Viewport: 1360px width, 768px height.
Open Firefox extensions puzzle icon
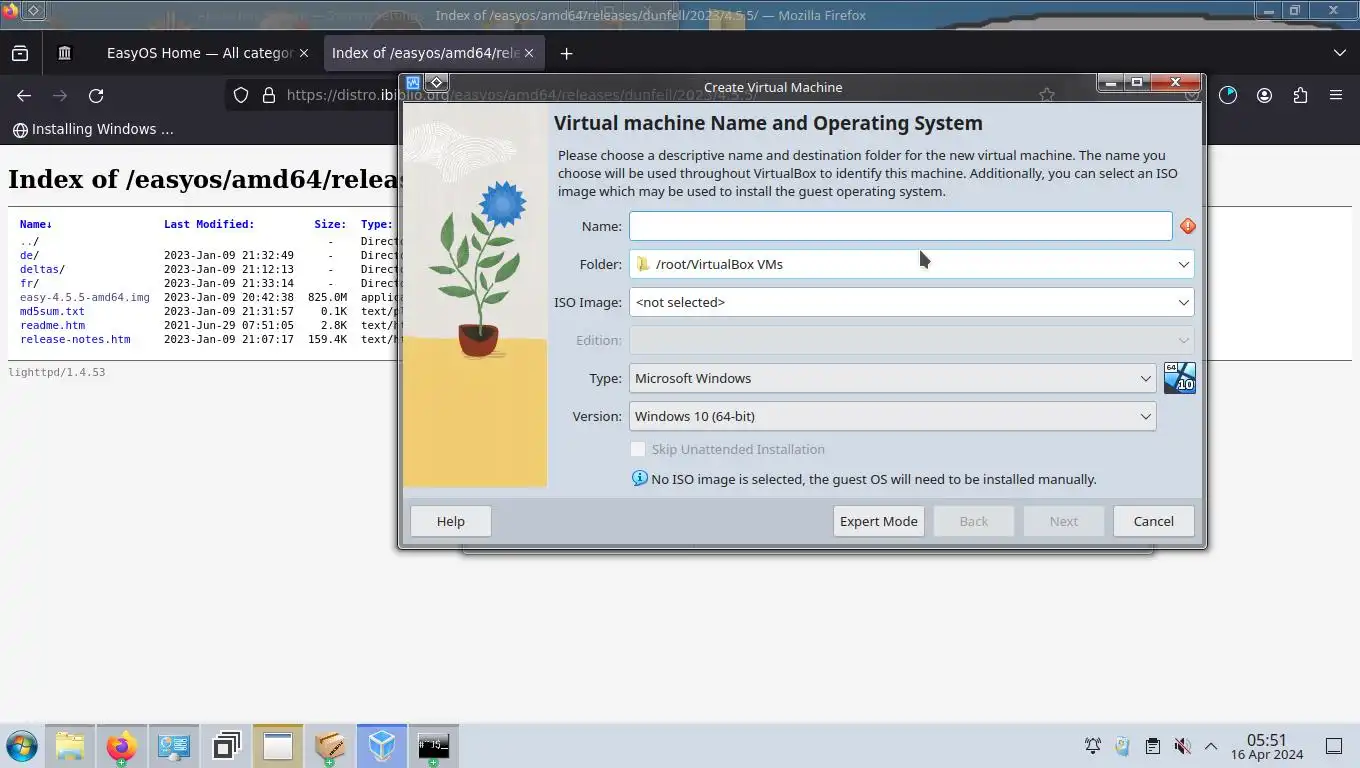[1300, 95]
